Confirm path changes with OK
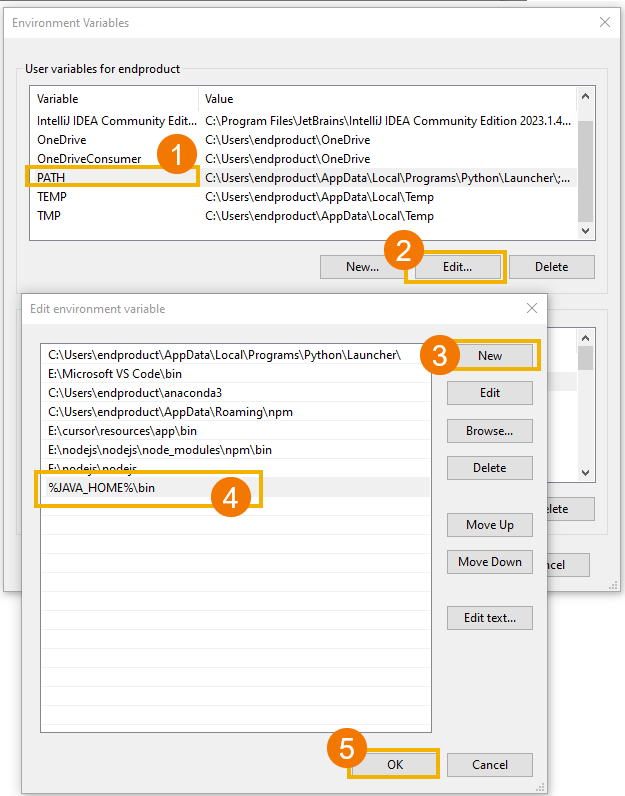Image resolution: width=625 pixels, height=796 pixels. (393, 765)
